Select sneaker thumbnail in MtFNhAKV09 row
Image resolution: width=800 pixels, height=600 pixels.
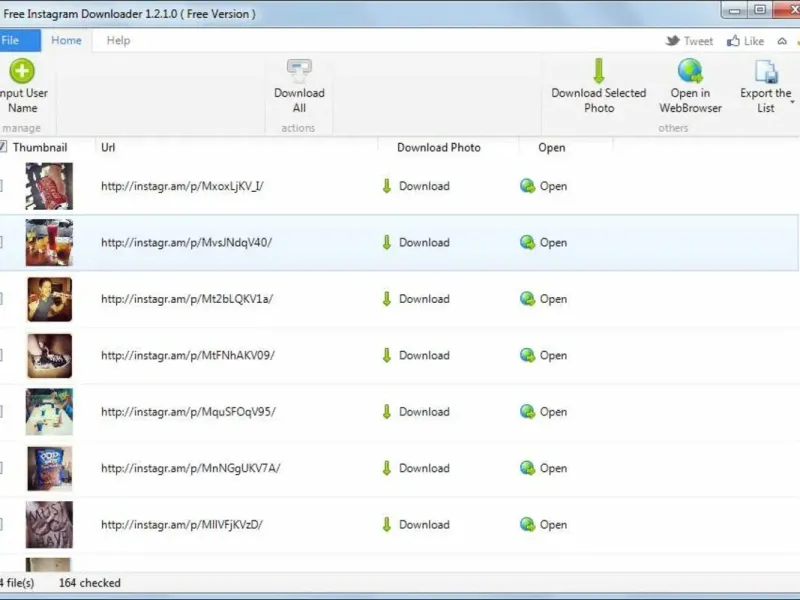49,356
